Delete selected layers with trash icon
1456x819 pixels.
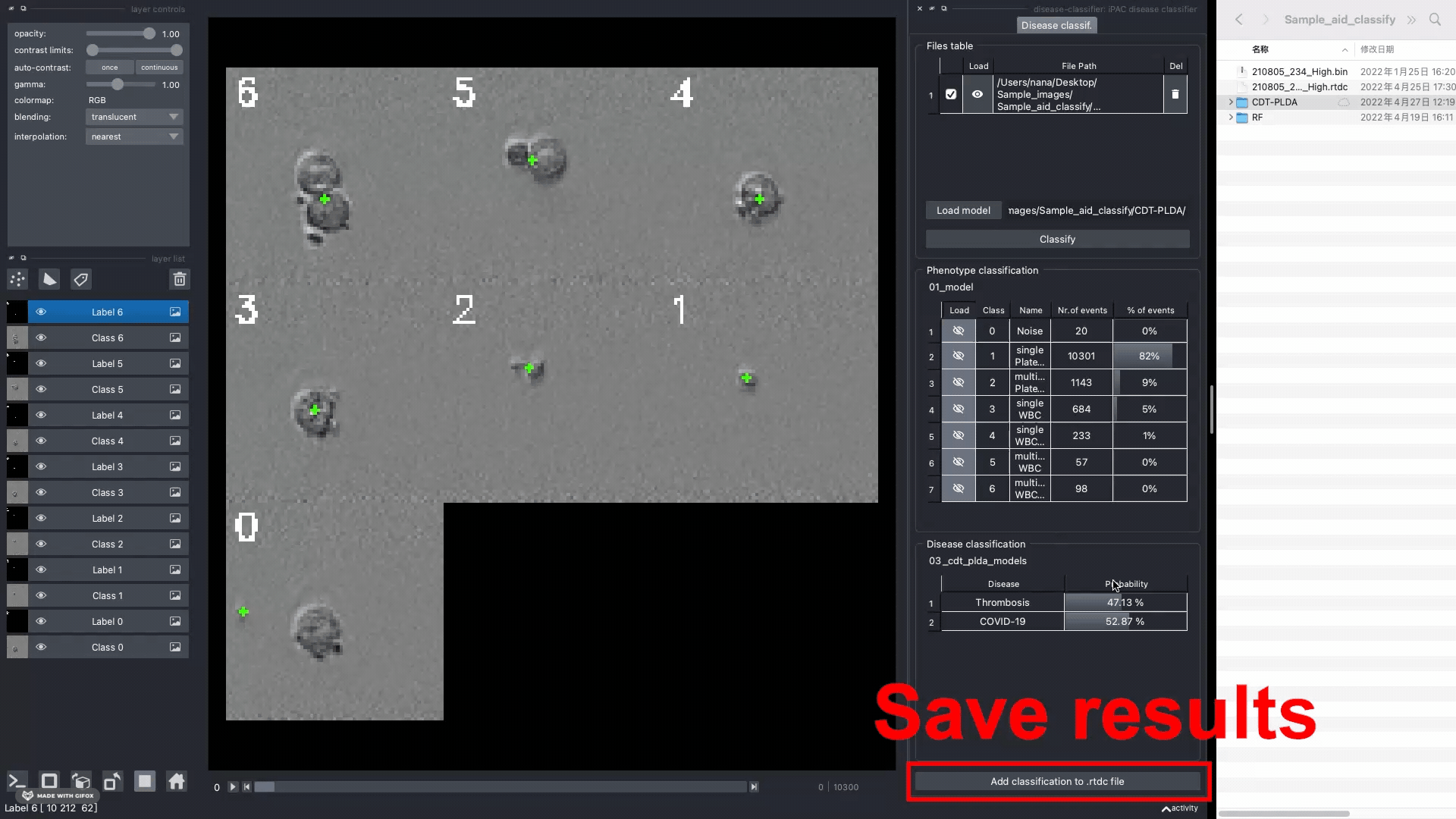click(180, 279)
